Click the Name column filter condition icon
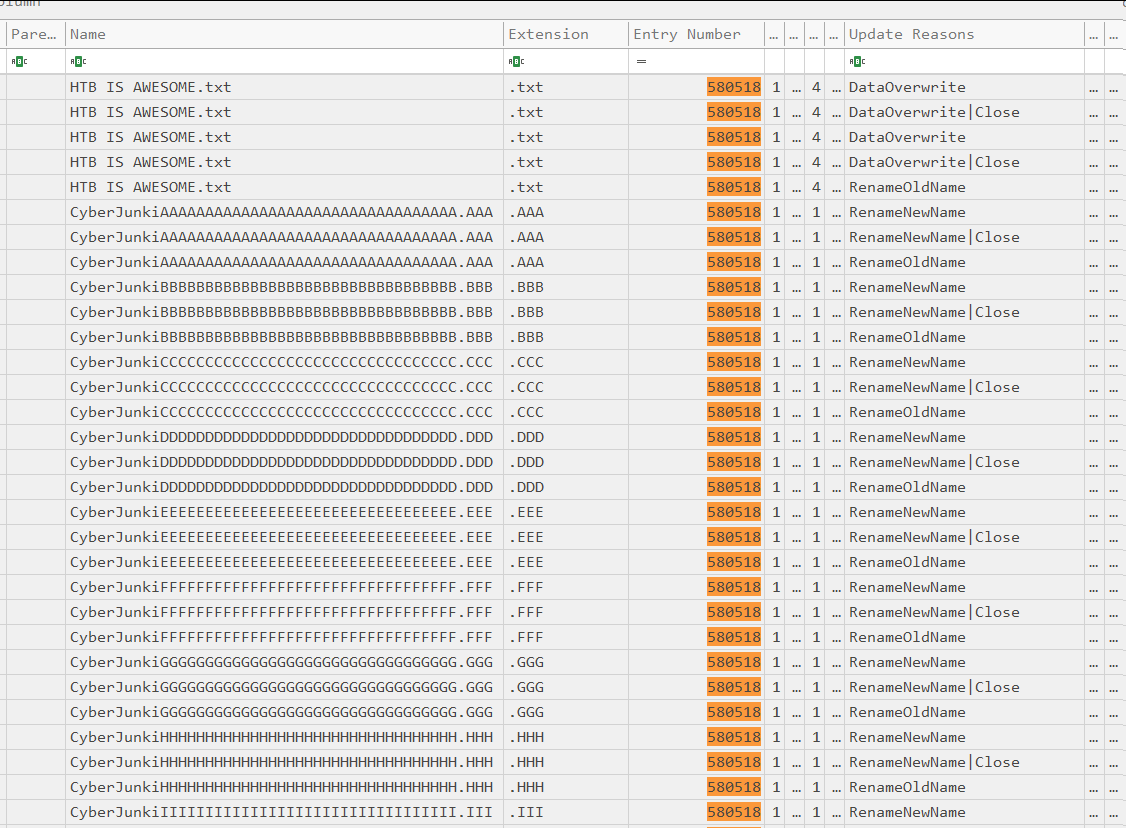The width and height of the screenshot is (1126, 828). point(76,62)
